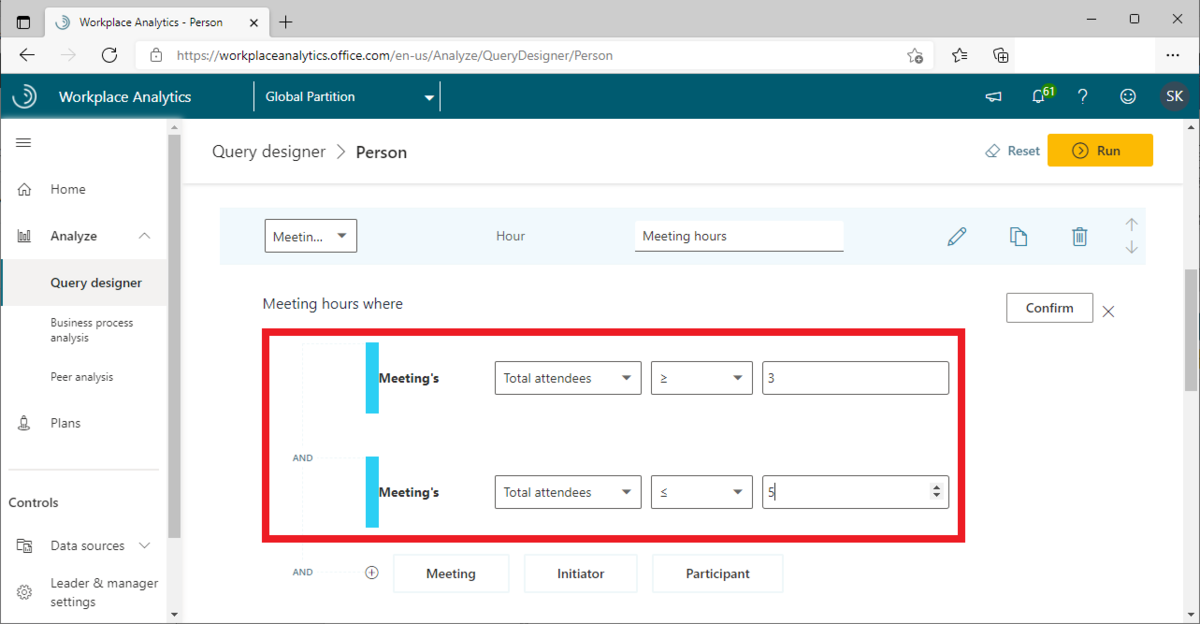Click the sidebar vertical scrollbar
The width and height of the screenshot is (1200, 624).
pyautogui.click(x=175, y=337)
